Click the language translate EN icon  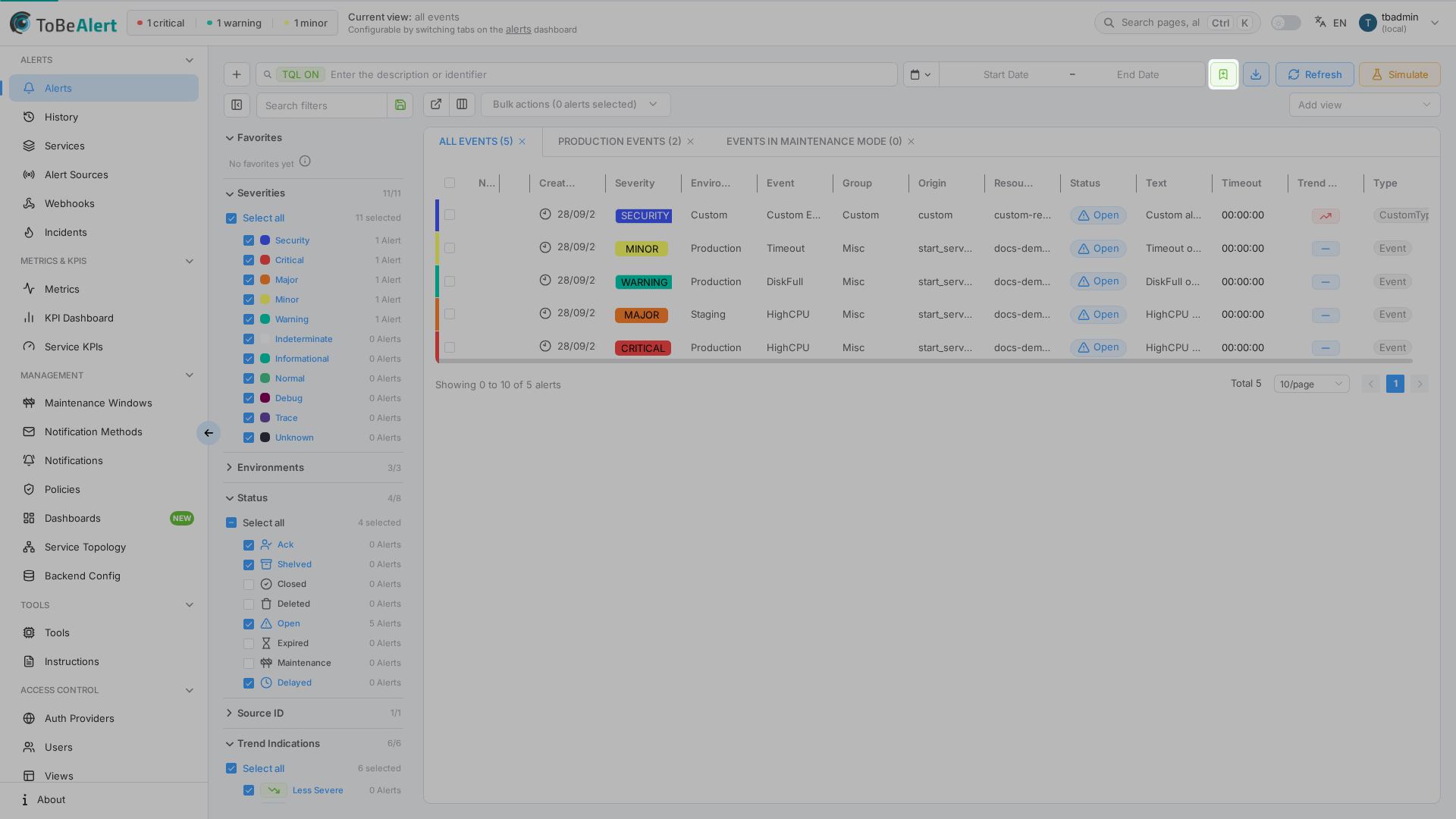point(1330,23)
